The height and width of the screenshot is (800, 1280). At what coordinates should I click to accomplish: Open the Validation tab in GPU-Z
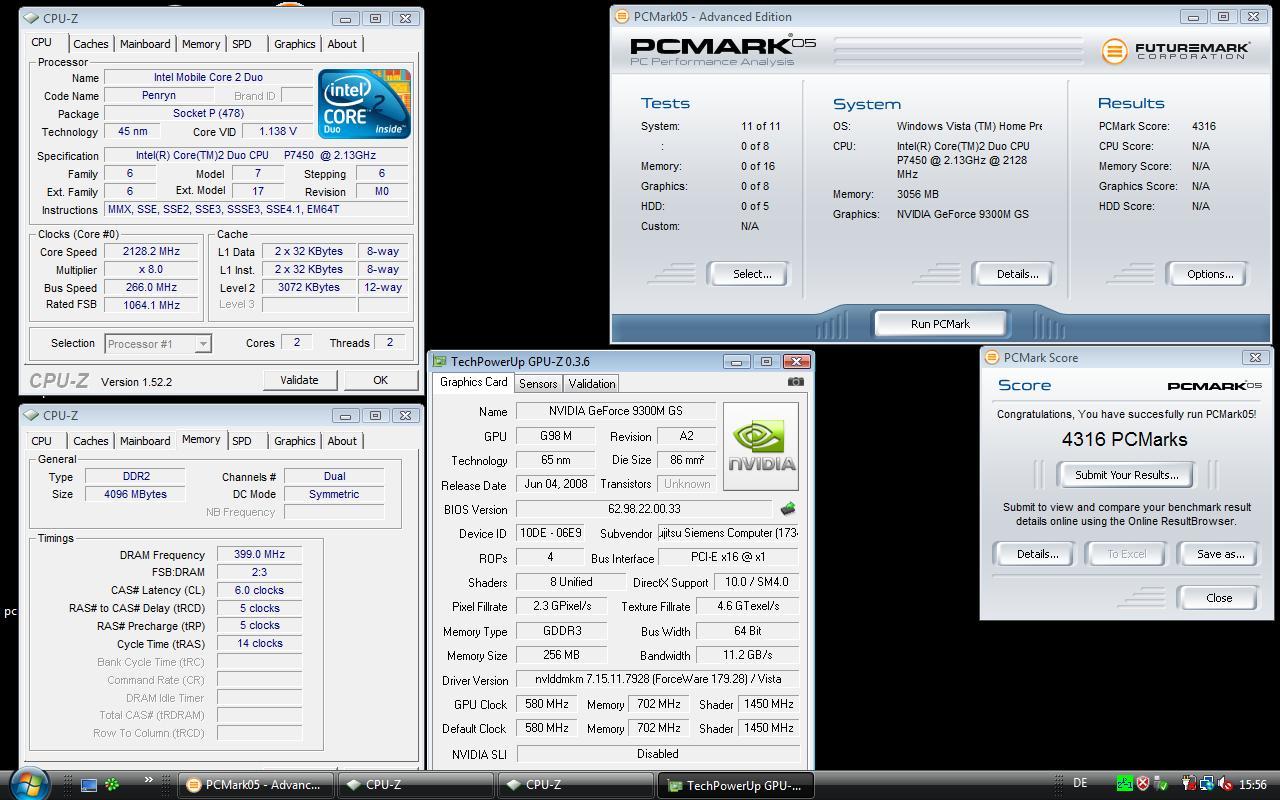(x=591, y=384)
